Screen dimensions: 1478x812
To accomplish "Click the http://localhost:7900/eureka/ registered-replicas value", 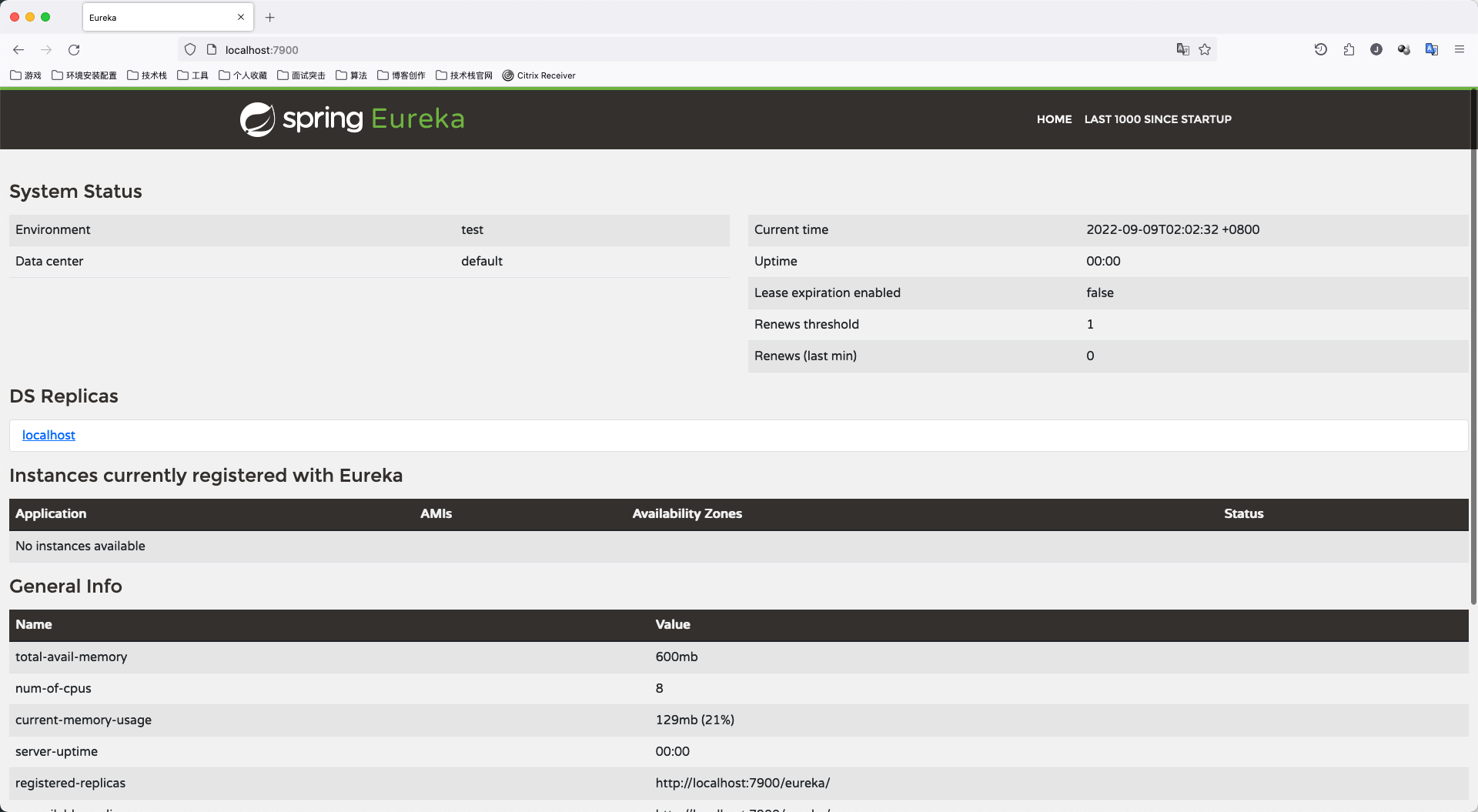I will (x=742, y=783).
